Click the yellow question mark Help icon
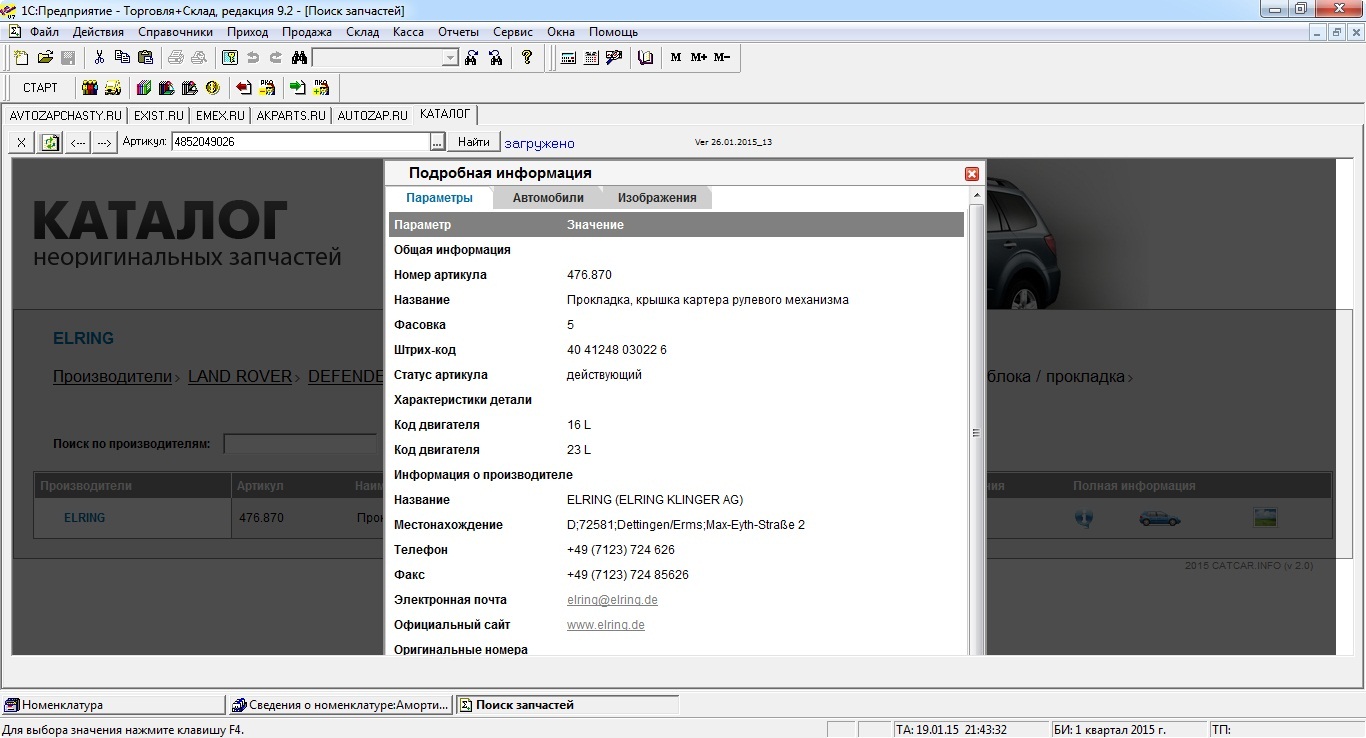This screenshot has height=738, width=1366. click(527, 58)
